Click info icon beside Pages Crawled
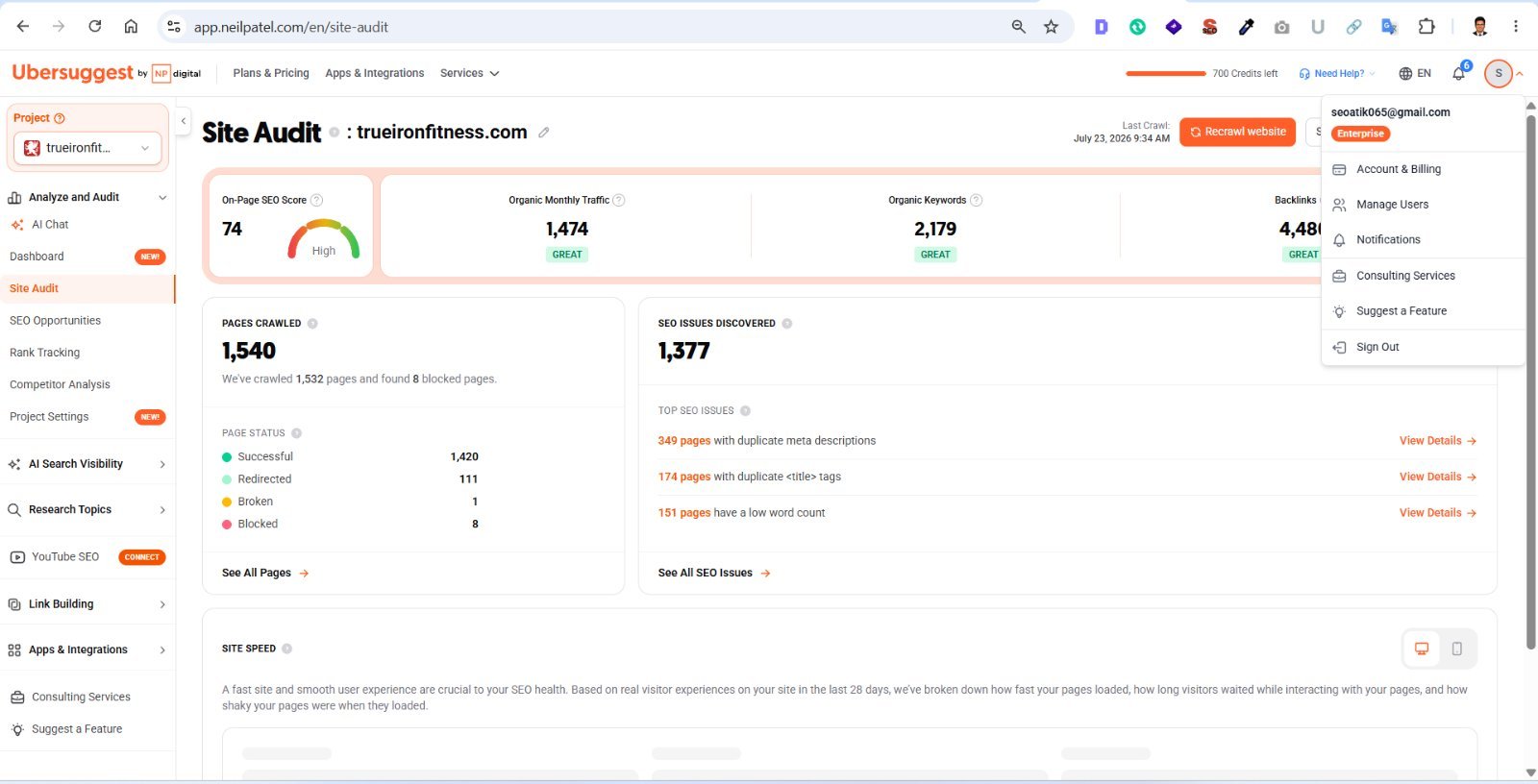Image resolution: width=1538 pixels, height=784 pixels. pyautogui.click(x=312, y=324)
